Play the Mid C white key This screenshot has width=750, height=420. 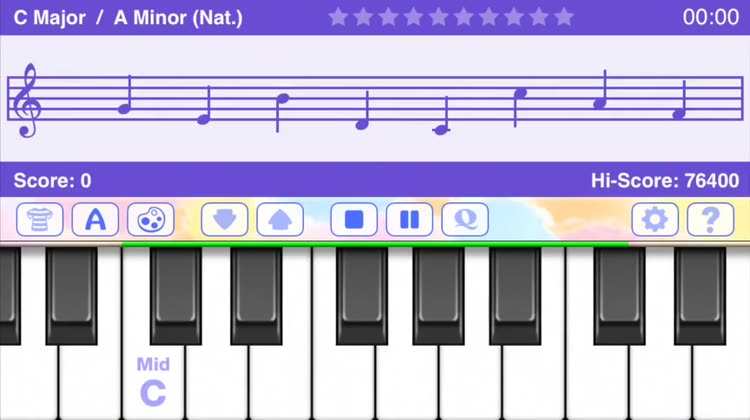(153, 383)
